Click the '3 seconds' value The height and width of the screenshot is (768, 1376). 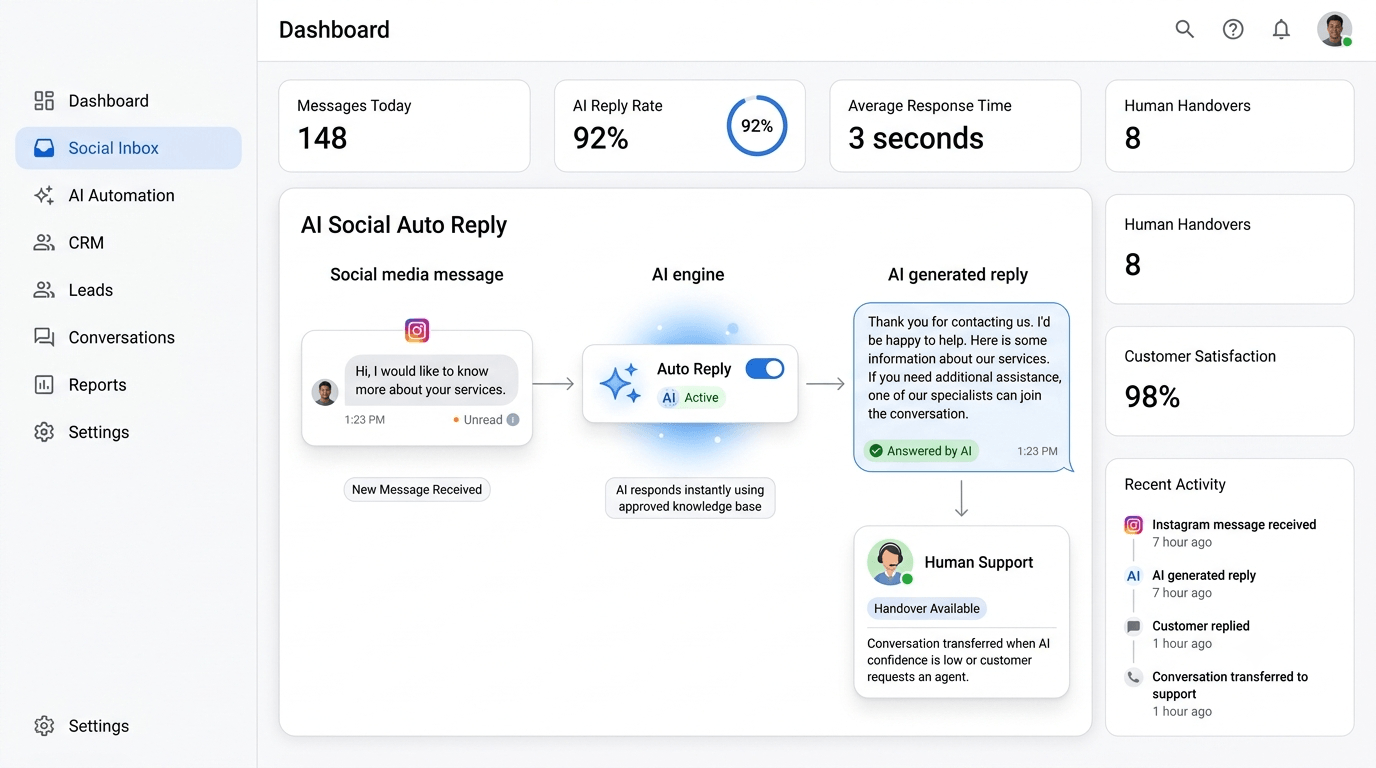point(916,138)
